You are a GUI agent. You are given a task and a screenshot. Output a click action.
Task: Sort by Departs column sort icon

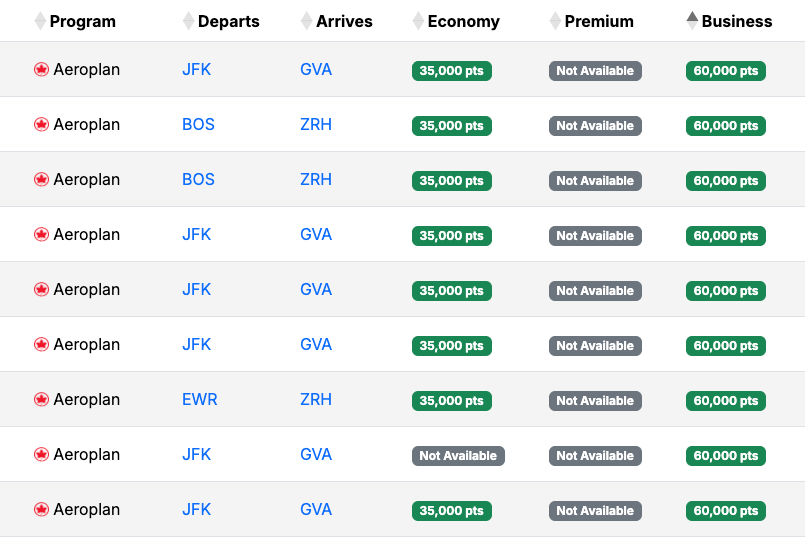(188, 21)
